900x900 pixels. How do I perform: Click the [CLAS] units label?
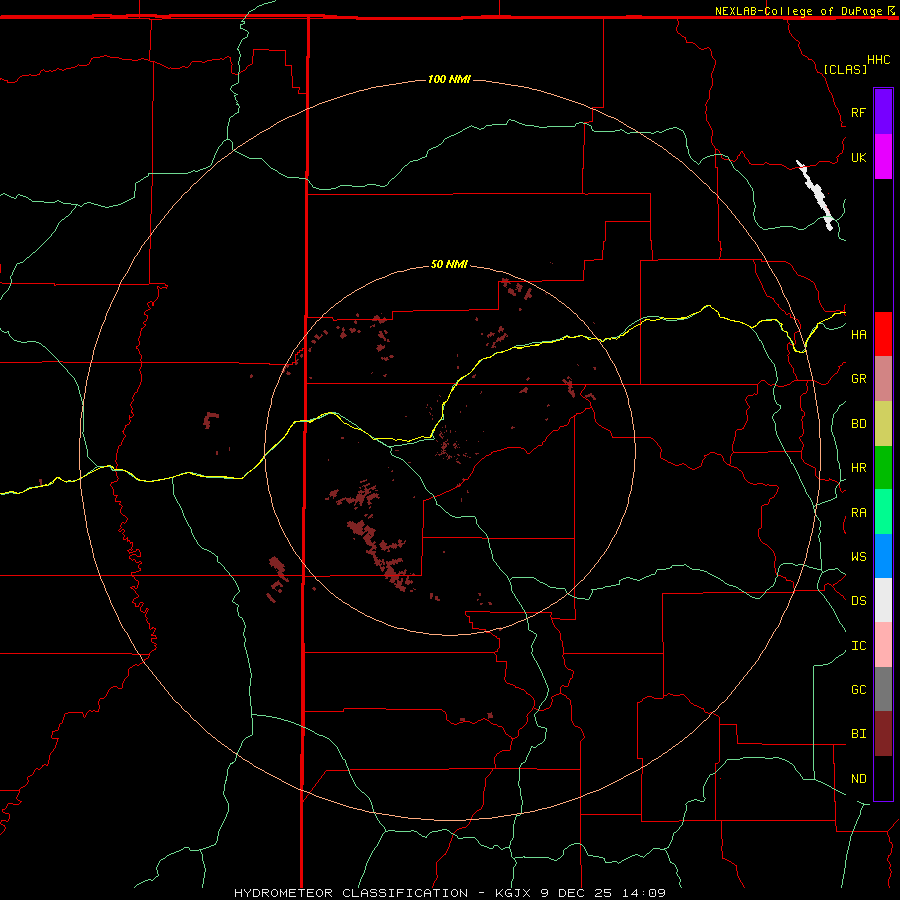click(845, 70)
